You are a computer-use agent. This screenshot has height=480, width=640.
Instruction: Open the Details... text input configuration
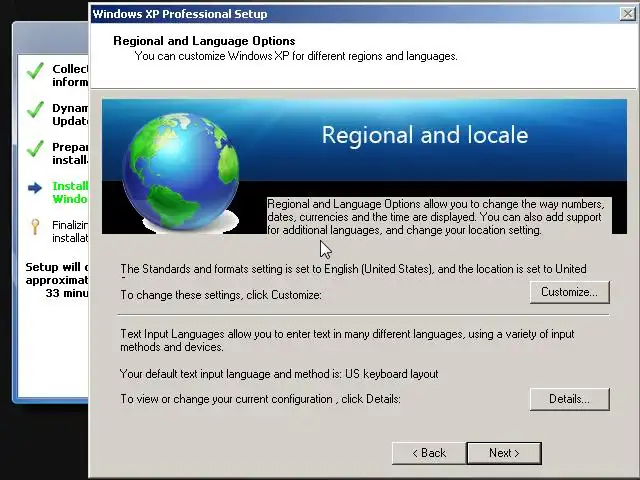pyautogui.click(x=569, y=399)
